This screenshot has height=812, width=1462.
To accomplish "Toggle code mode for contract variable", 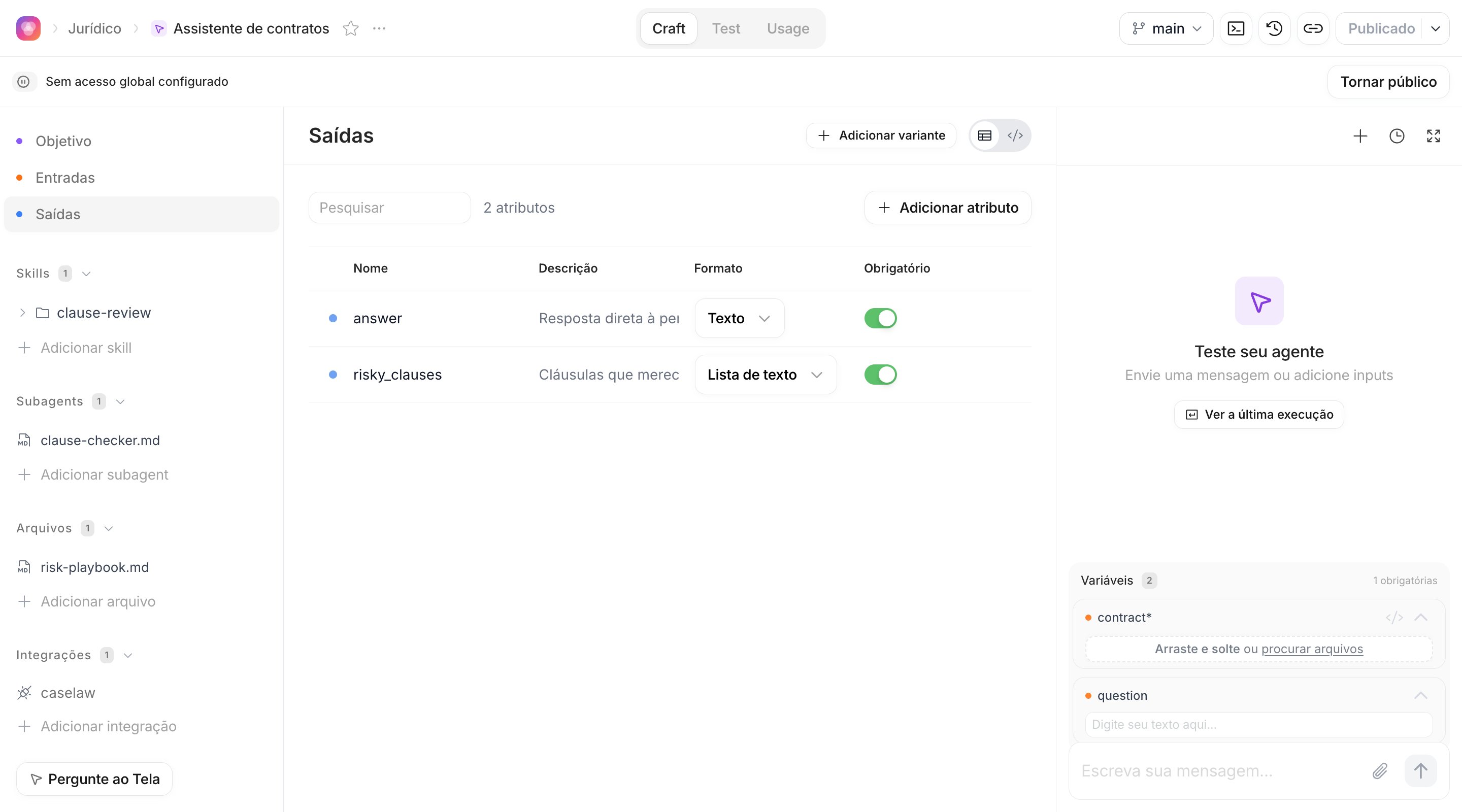I will tap(1394, 617).
